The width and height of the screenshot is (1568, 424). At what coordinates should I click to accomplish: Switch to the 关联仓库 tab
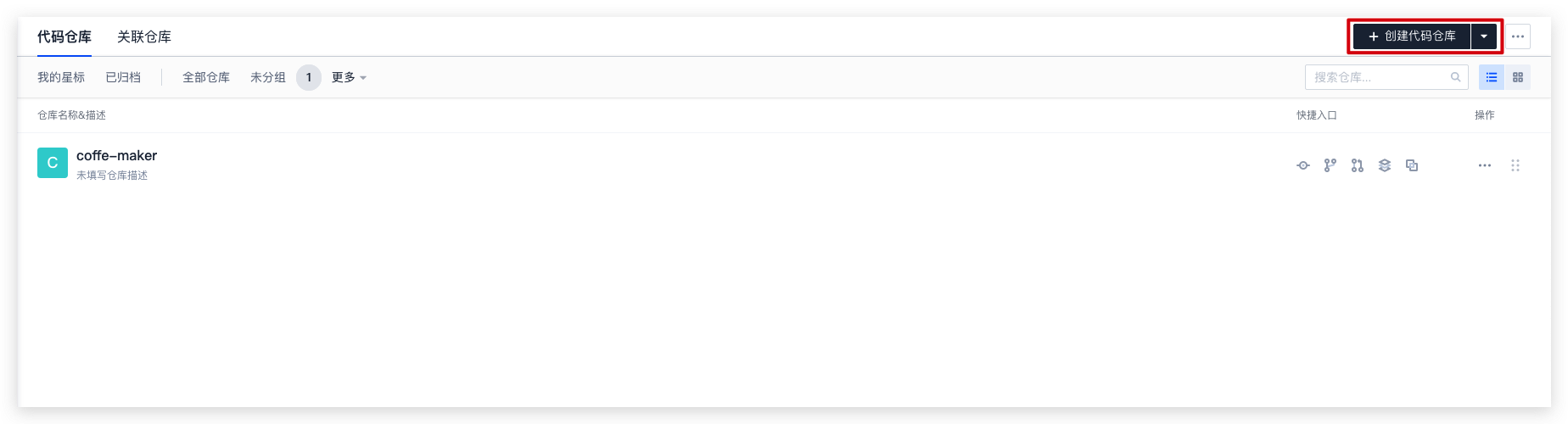[x=144, y=36]
